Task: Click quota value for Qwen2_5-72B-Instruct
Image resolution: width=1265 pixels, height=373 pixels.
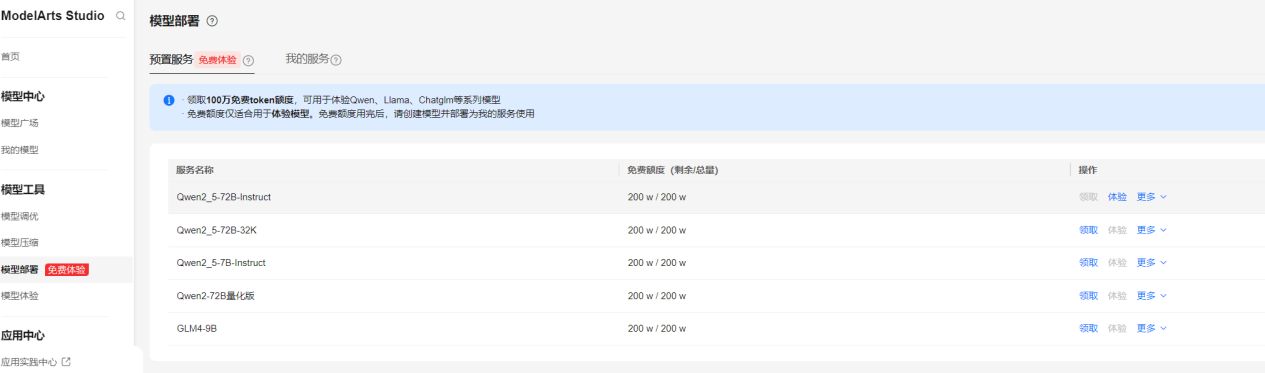Action: [656, 197]
